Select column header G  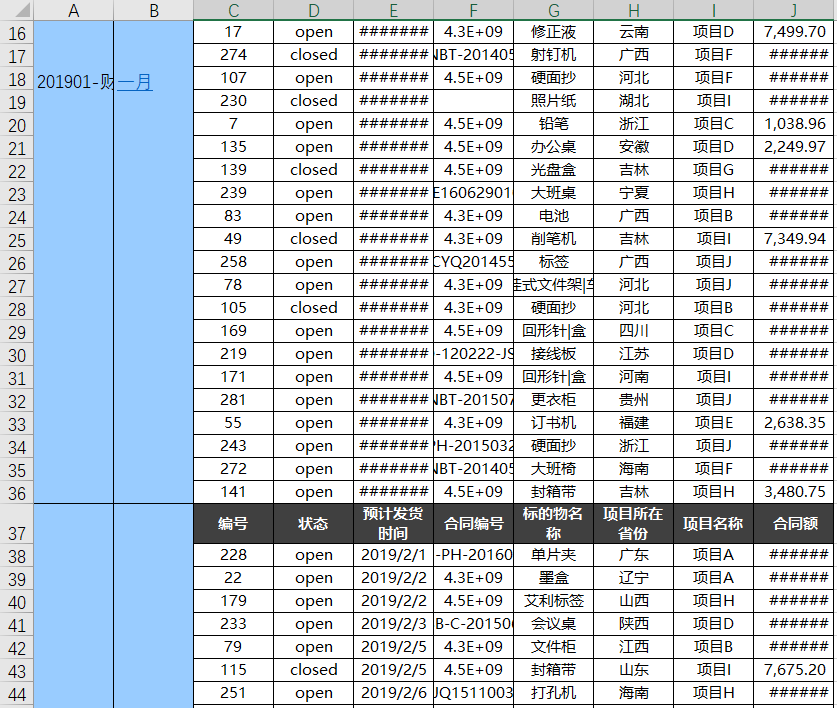[x=553, y=11]
